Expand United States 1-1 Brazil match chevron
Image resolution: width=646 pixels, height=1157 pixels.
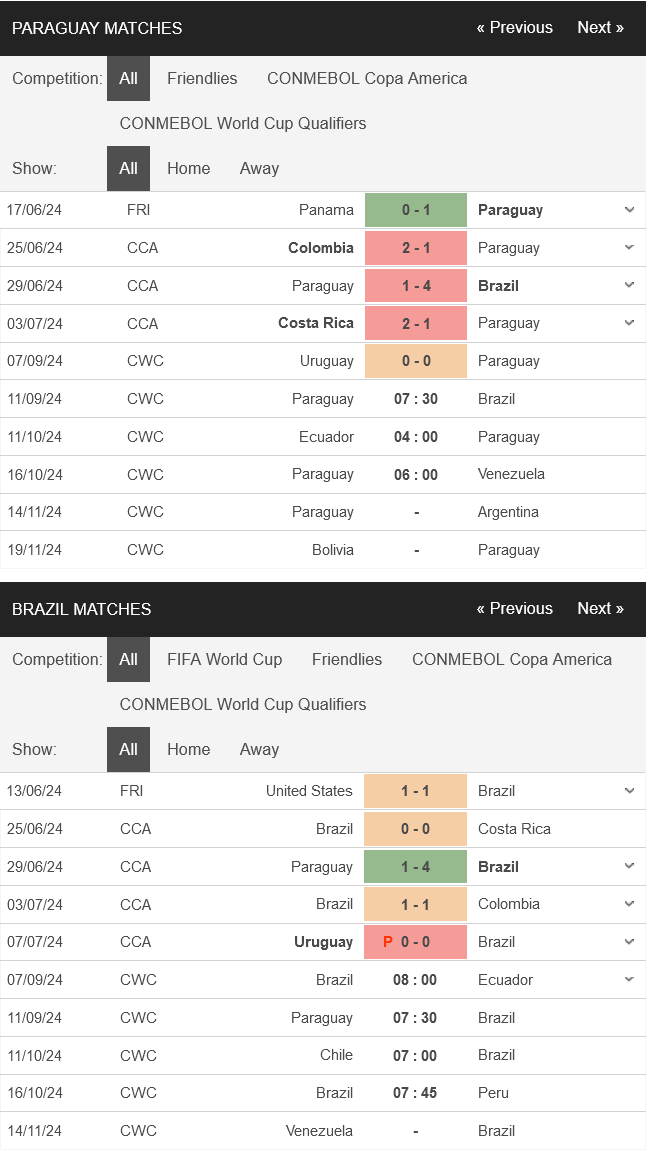629,790
